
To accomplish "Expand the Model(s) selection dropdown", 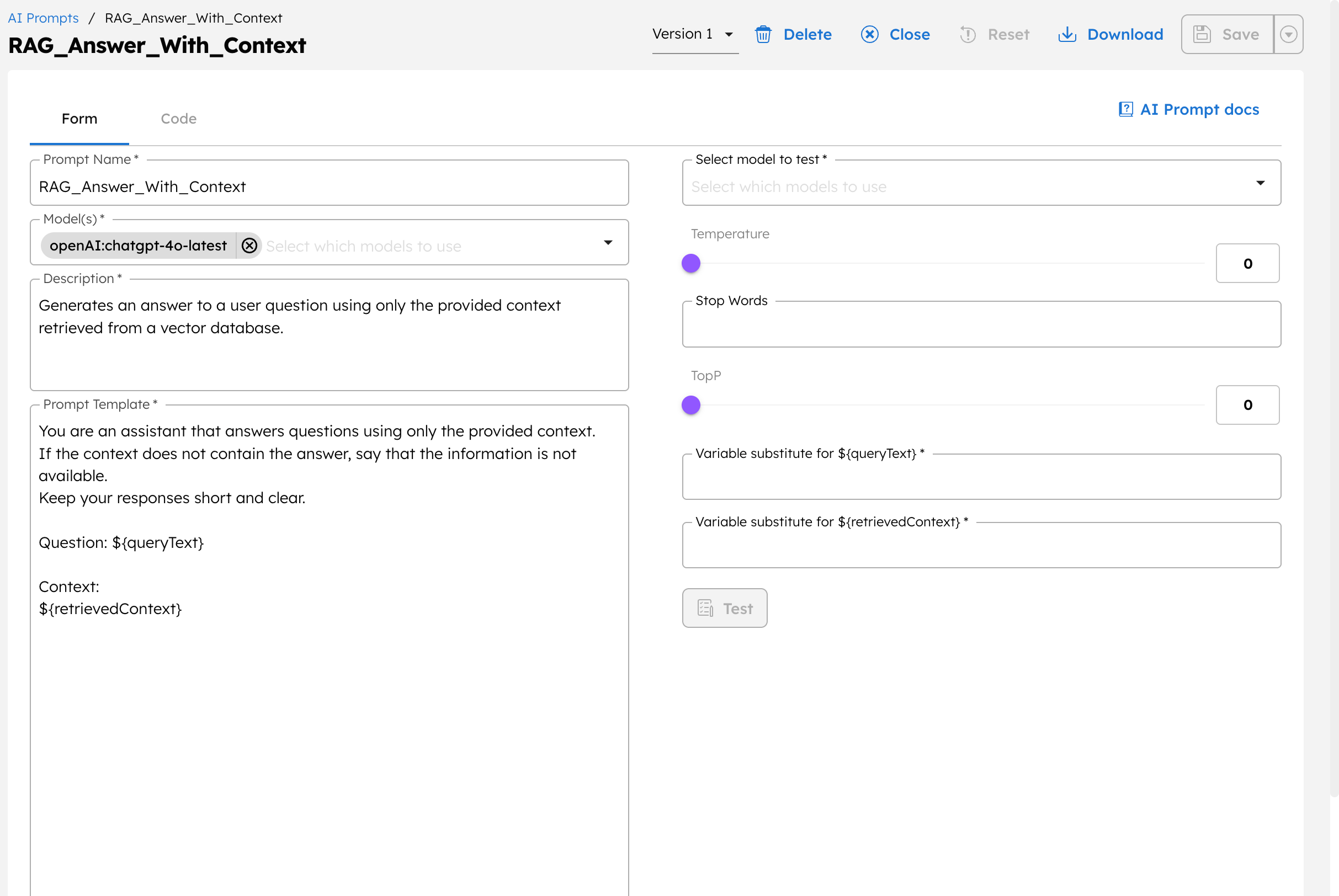I will tap(609, 242).
